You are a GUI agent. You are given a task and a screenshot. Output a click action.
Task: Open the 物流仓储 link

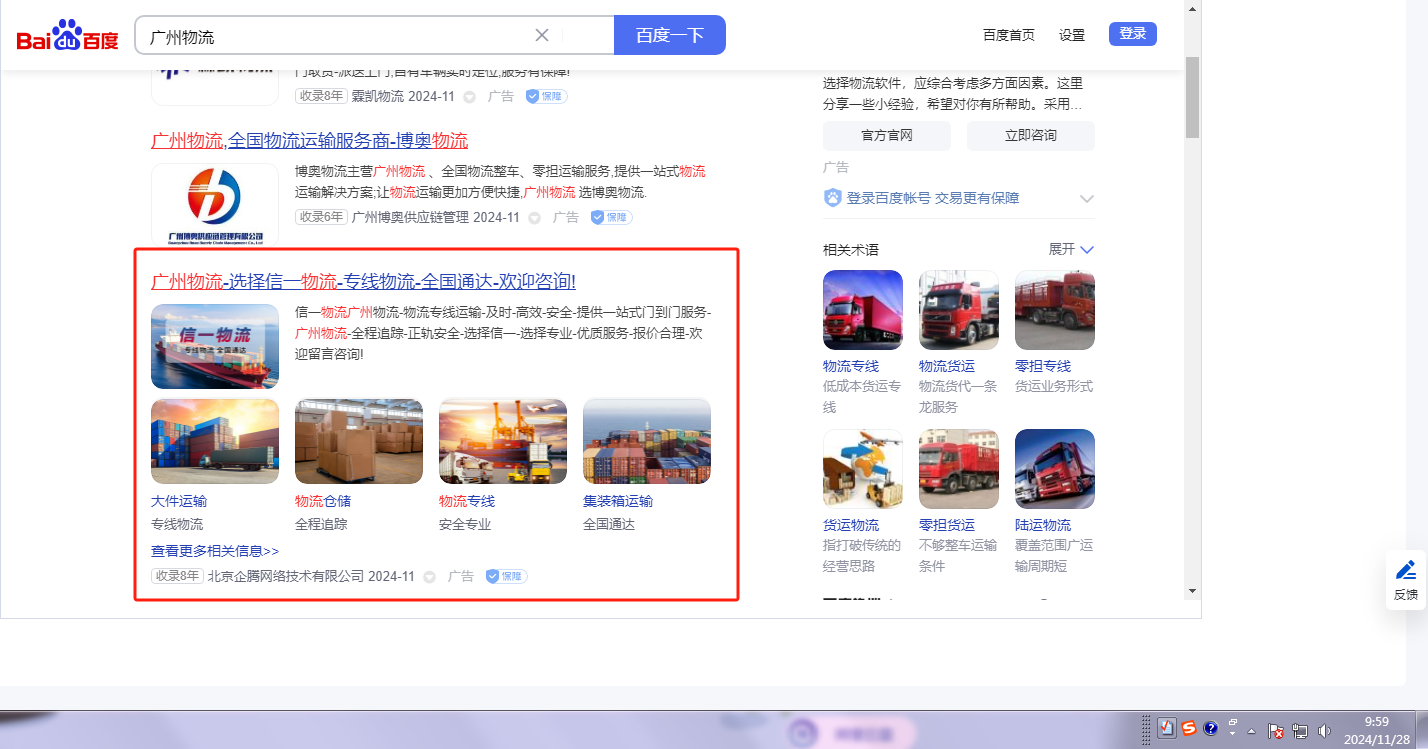coord(323,501)
